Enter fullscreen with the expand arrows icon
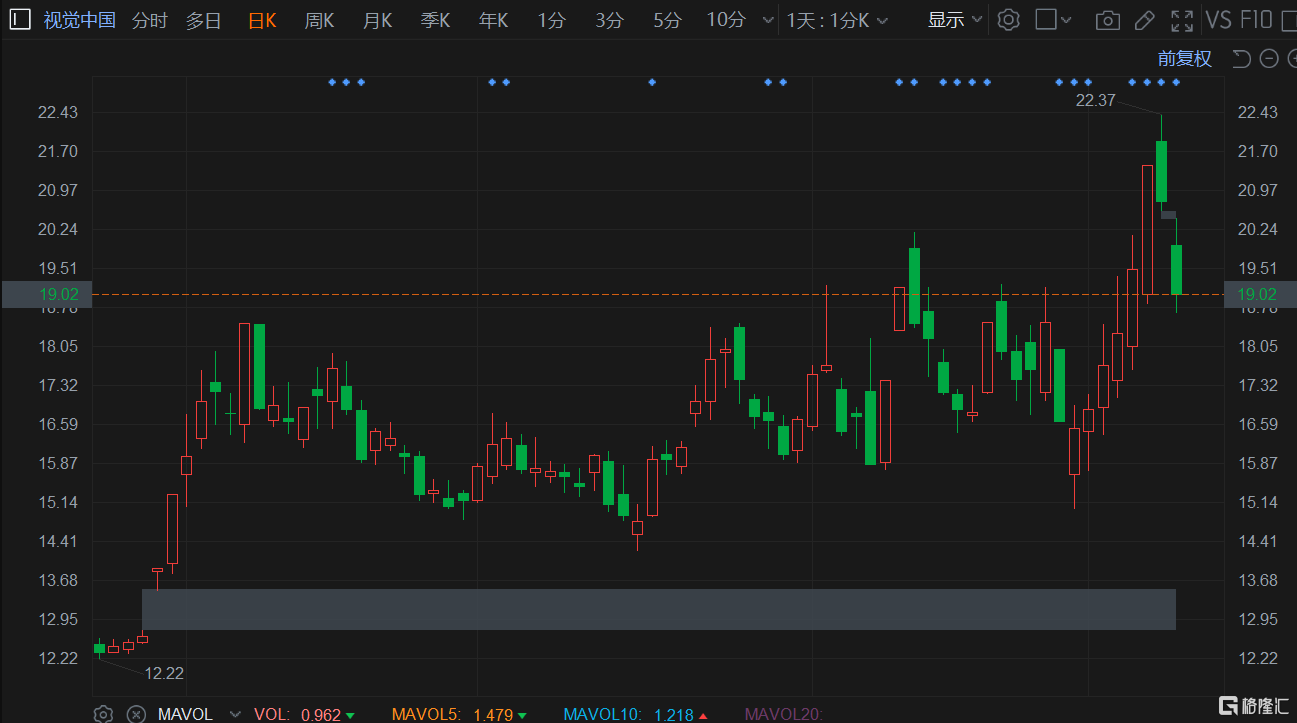Viewport: 1297px width, 723px height. [1182, 20]
